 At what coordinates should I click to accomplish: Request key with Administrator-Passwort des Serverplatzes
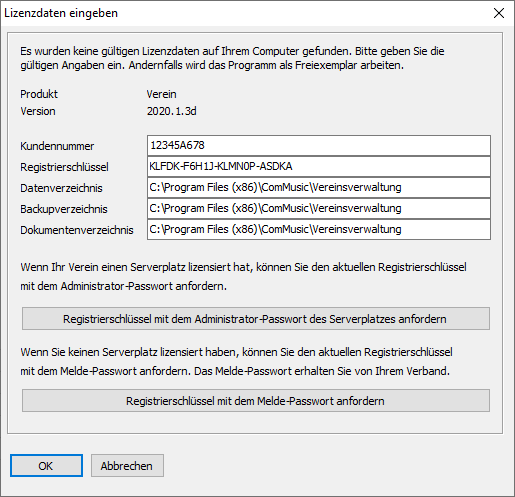256,319
